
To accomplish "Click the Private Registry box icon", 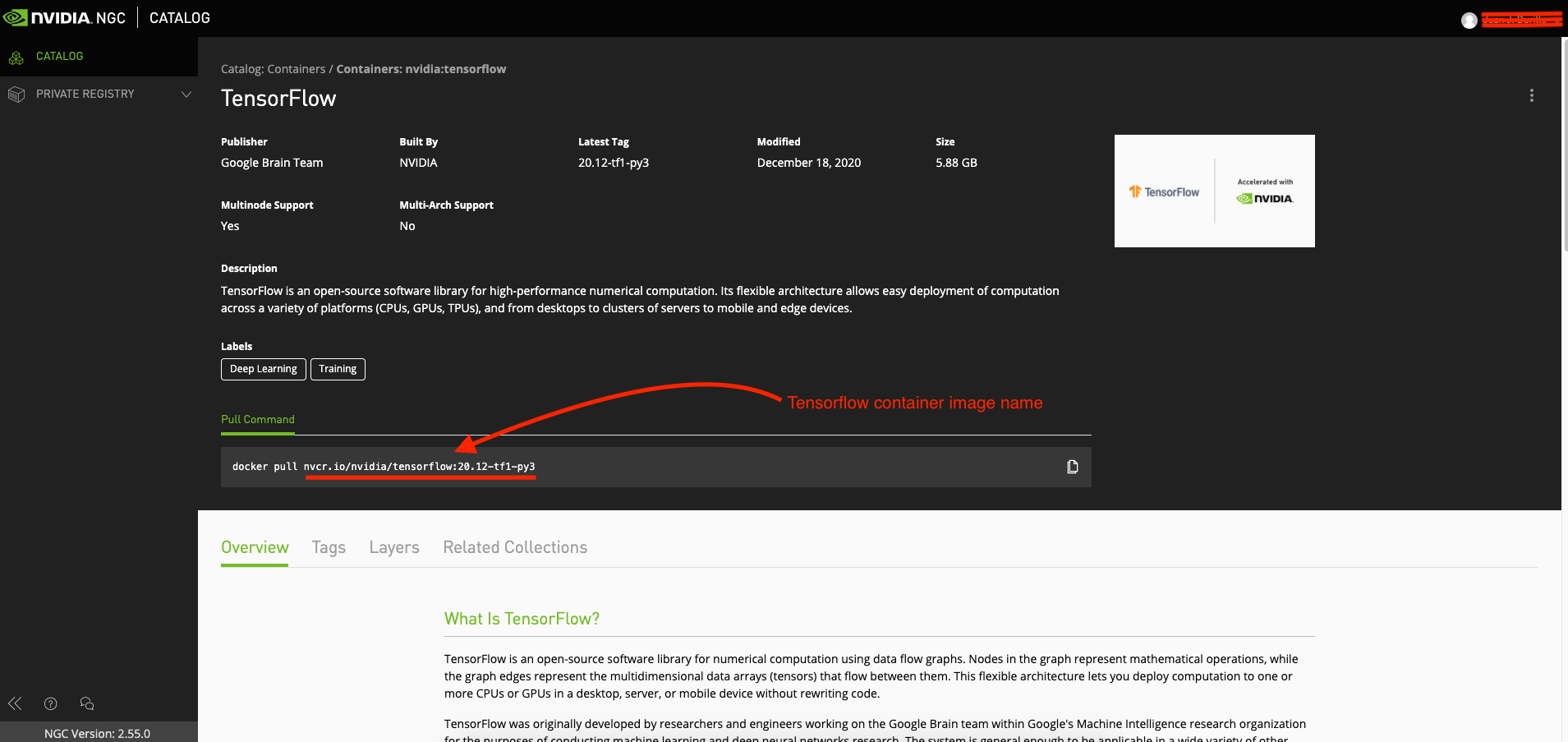I will coord(16,94).
